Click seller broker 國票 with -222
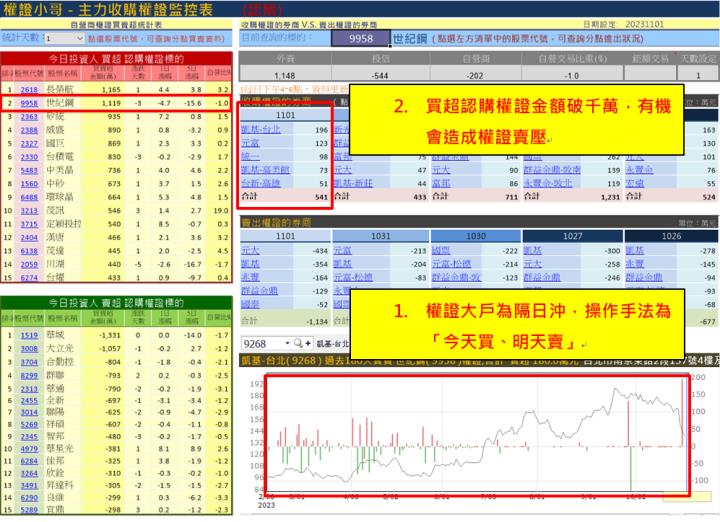This screenshot has height=522, width=720. [441, 251]
